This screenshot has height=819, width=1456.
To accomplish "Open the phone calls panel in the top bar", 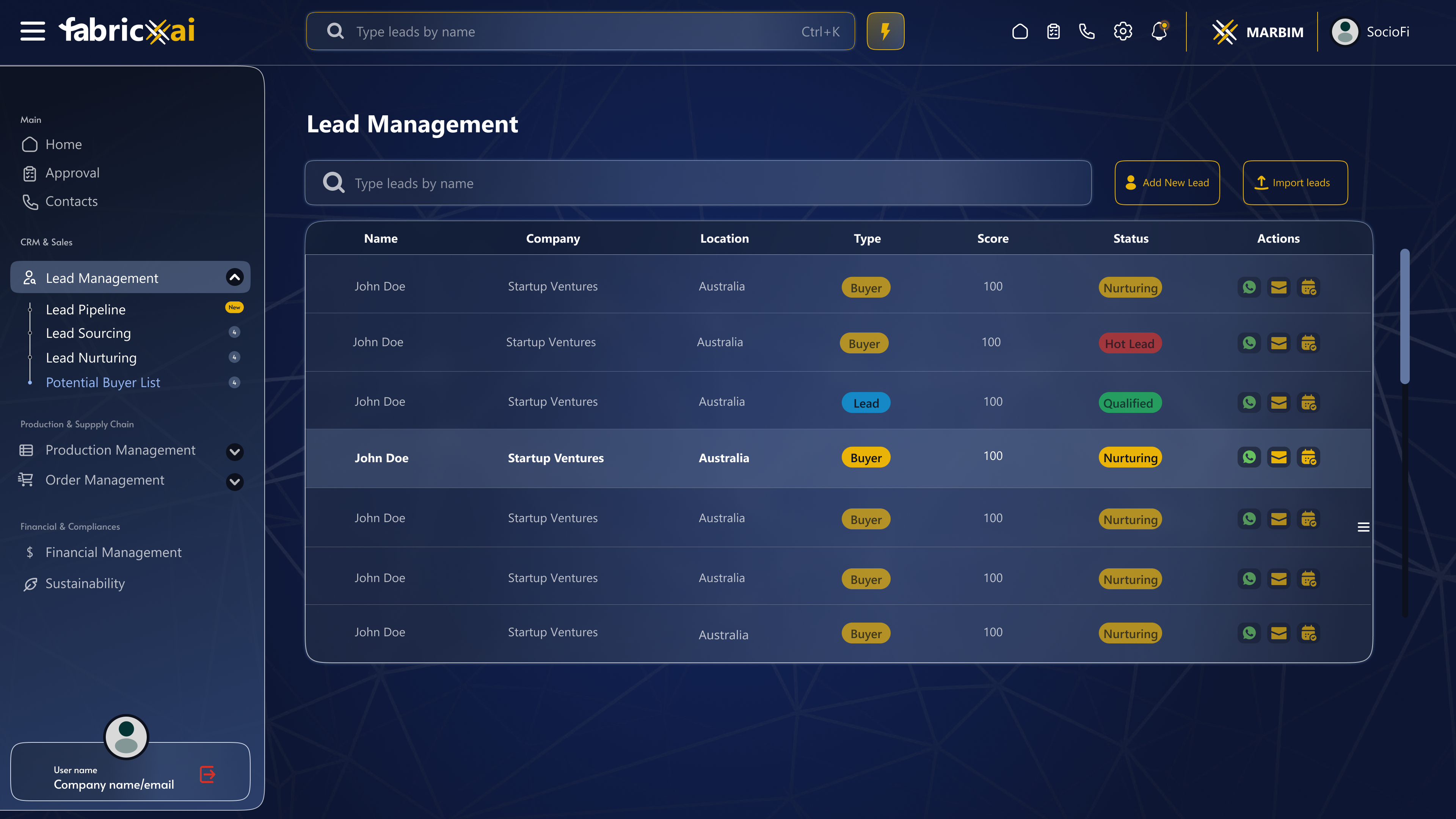I will pos(1087,31).
